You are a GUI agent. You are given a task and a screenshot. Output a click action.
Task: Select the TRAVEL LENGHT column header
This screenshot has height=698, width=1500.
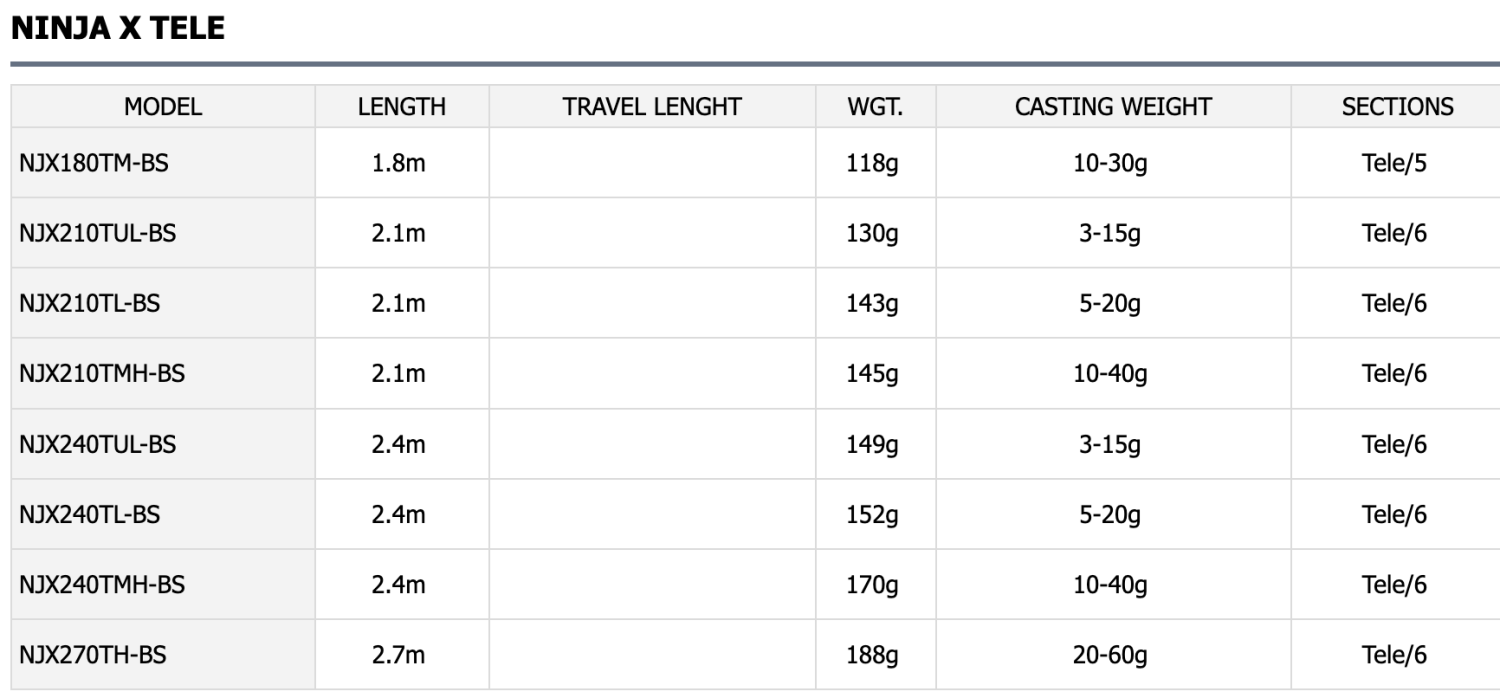652,107
